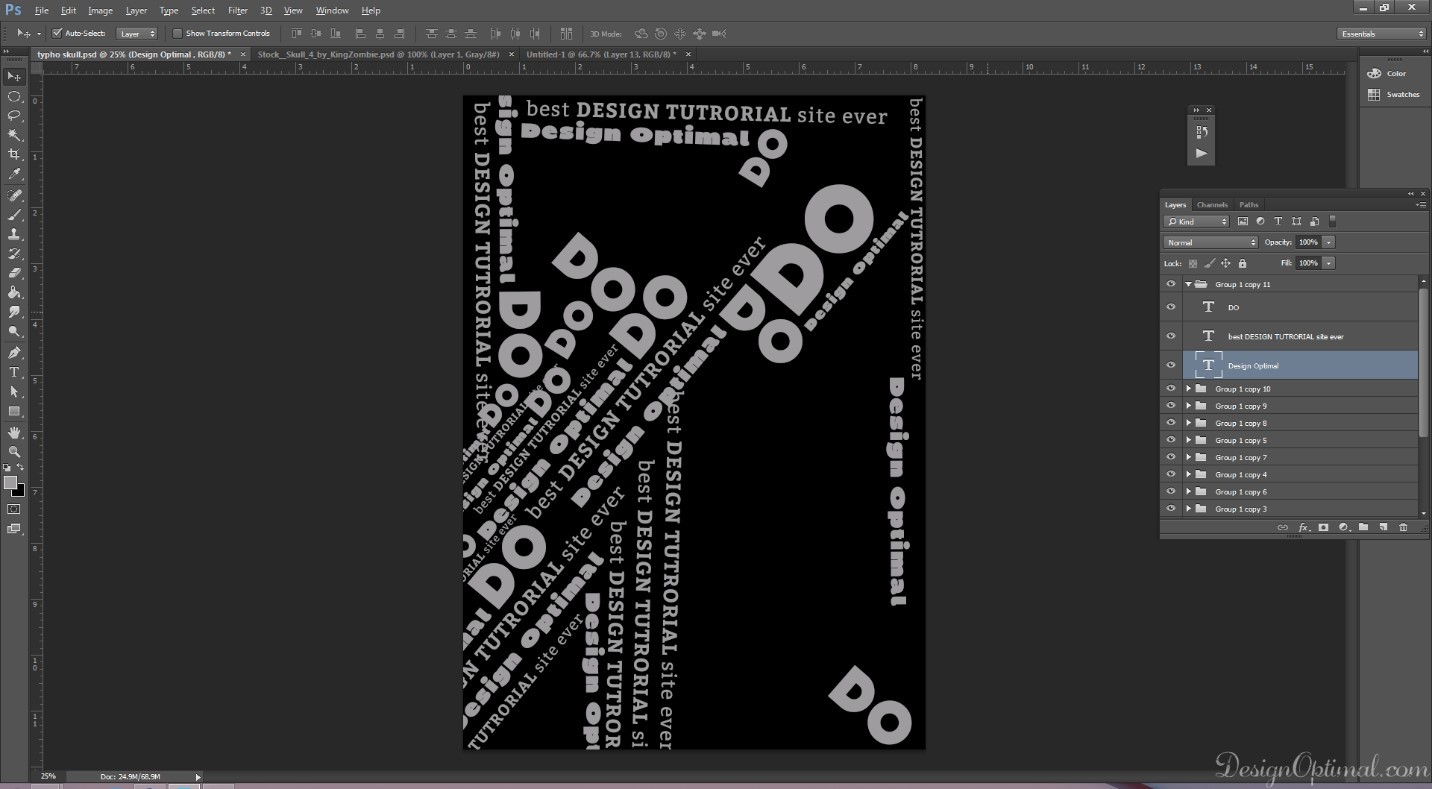Open the Kind filter type dropdown

coord(1197,221)
